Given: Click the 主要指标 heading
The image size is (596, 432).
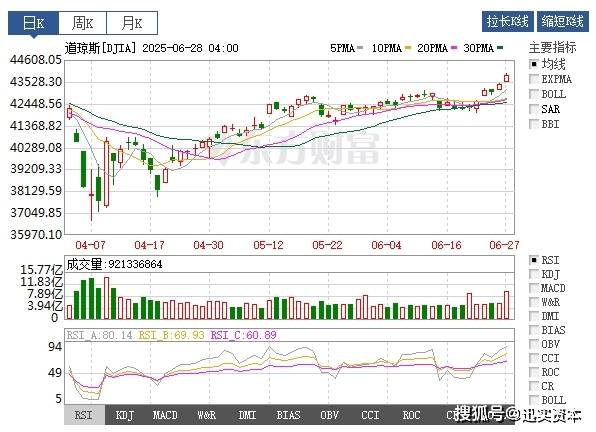Looking at the screenshot, I should [x=552, y=47].
